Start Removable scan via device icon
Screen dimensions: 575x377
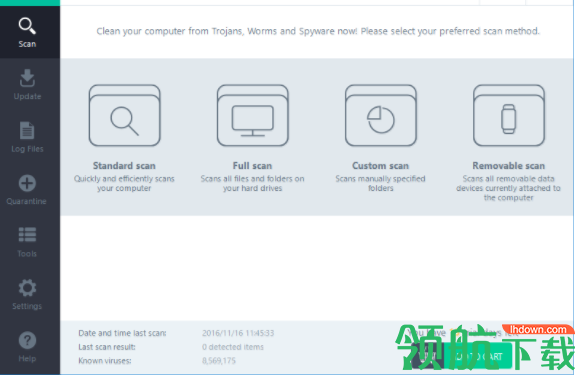[509, 116]
